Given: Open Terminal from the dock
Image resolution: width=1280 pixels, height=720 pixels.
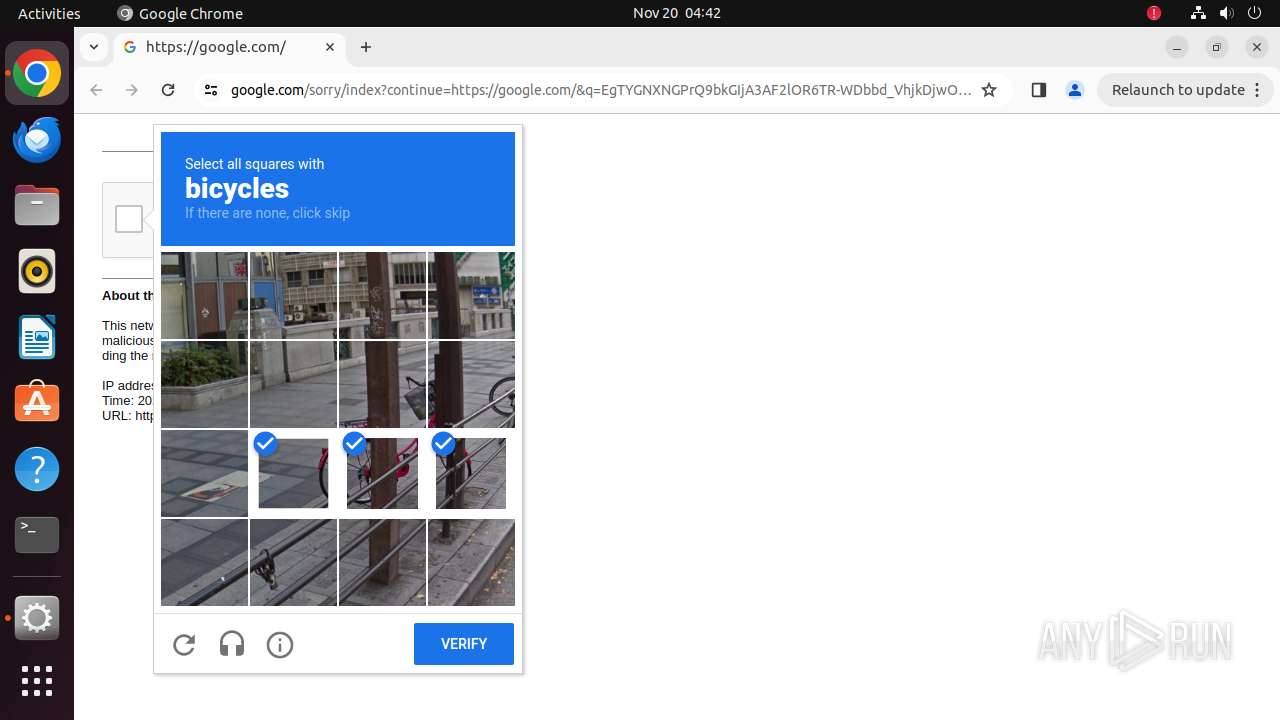Looking at the screenshot, I should 37,535.
